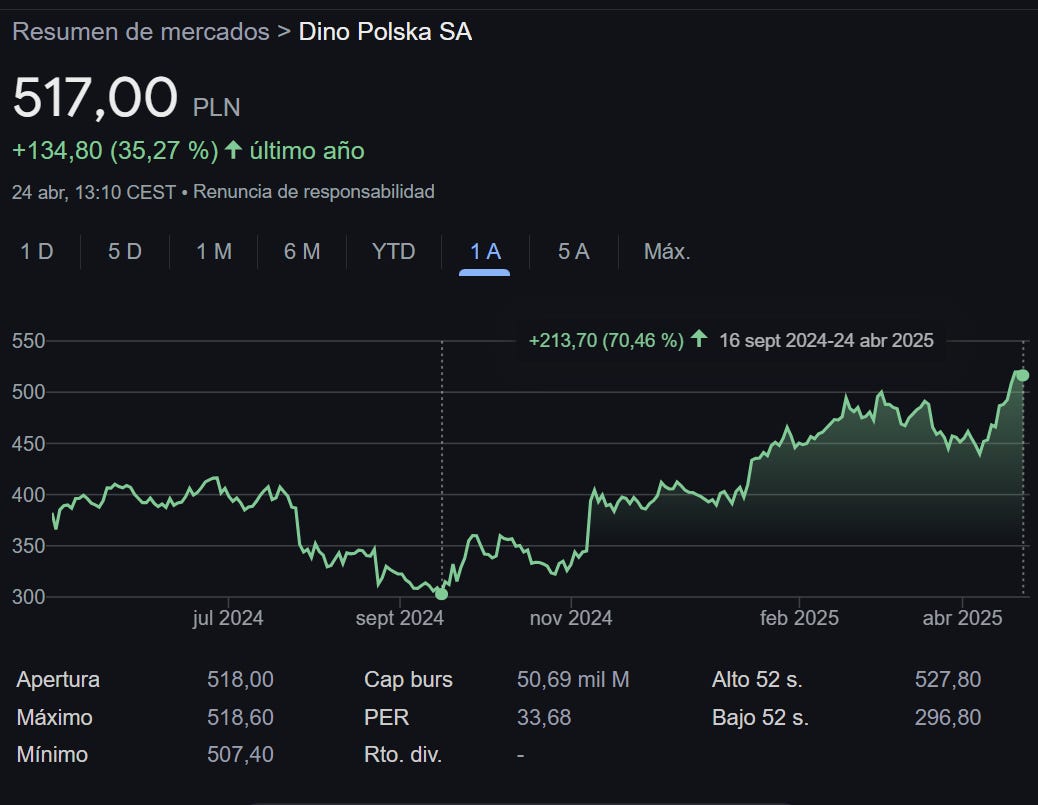
Task: Click the último año label
Action: point(307,151)
